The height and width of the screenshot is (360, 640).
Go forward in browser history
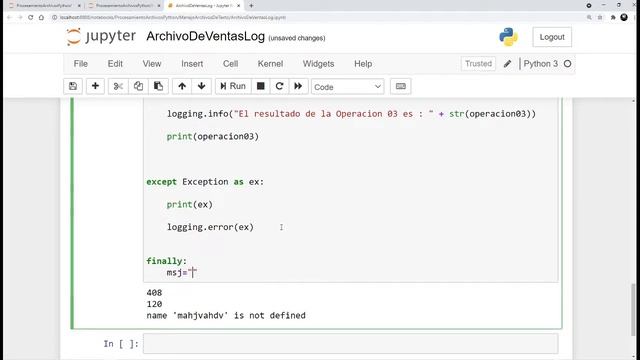pos(20,18)
